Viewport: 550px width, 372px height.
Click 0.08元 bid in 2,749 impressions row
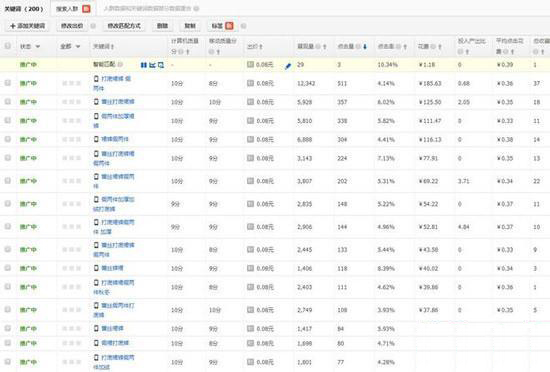(265, 310)
